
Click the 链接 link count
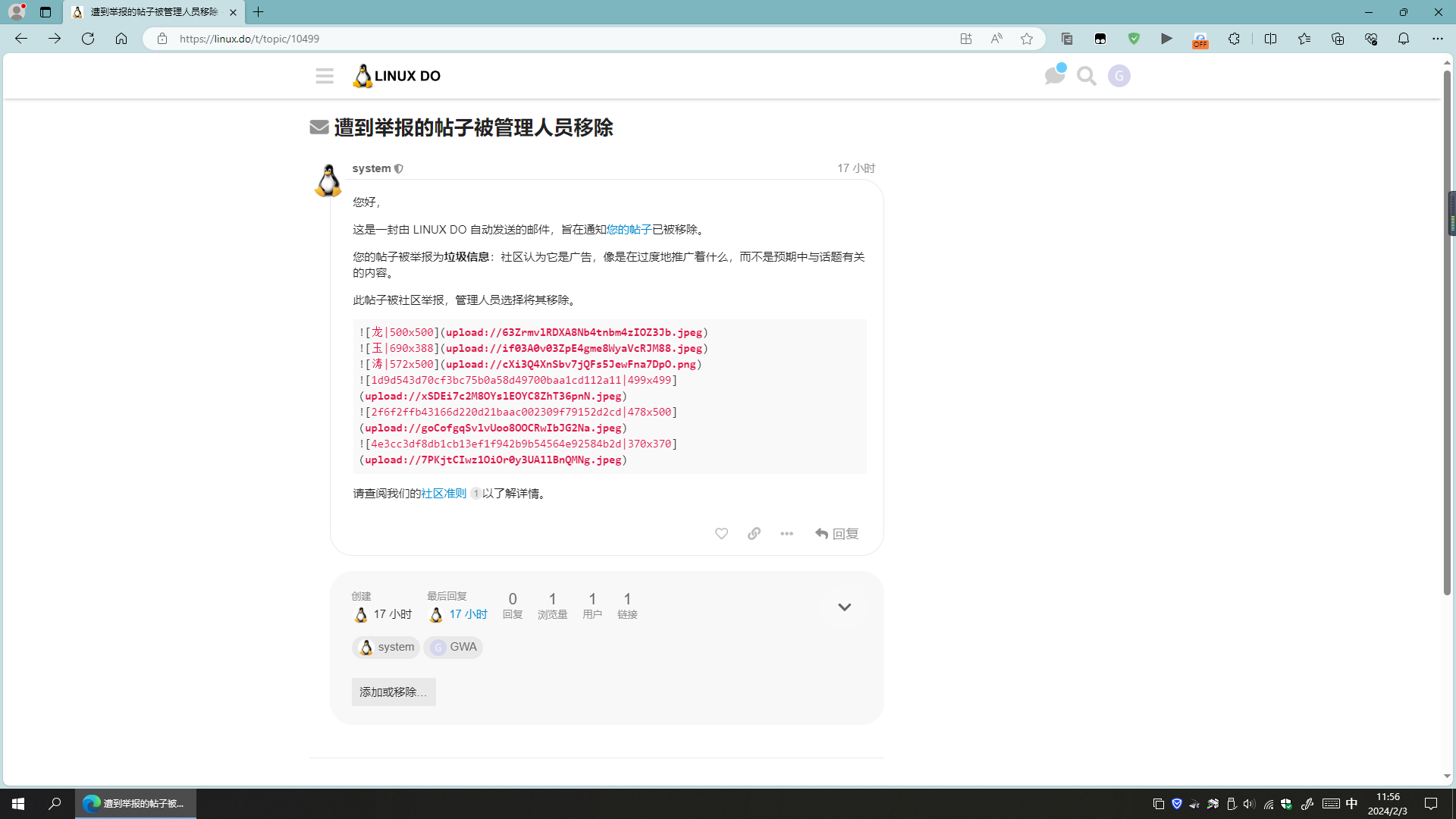(627, 606)
